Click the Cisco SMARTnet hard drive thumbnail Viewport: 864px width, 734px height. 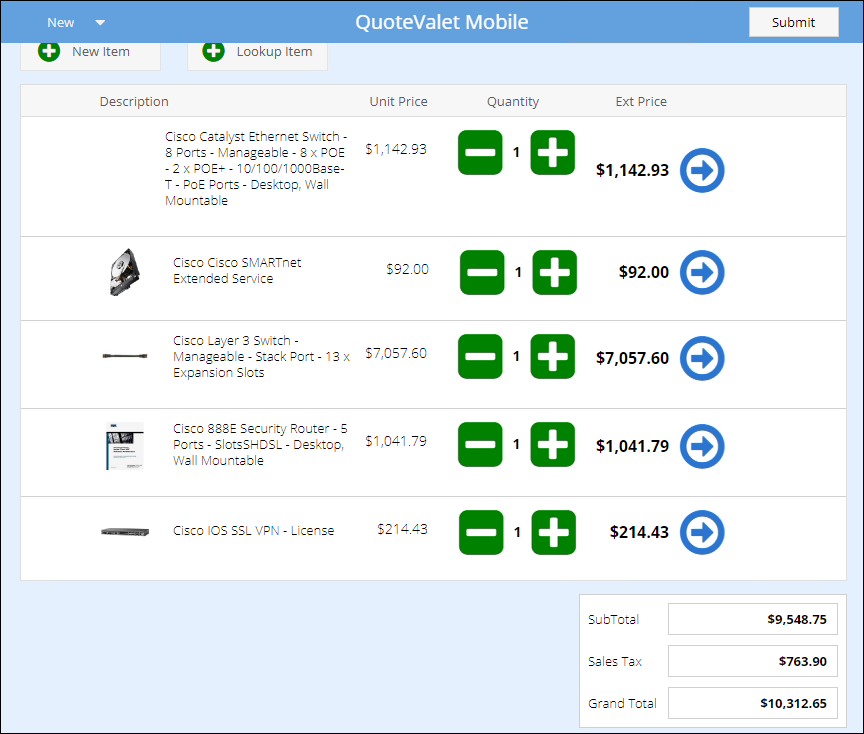coord(125,271)
